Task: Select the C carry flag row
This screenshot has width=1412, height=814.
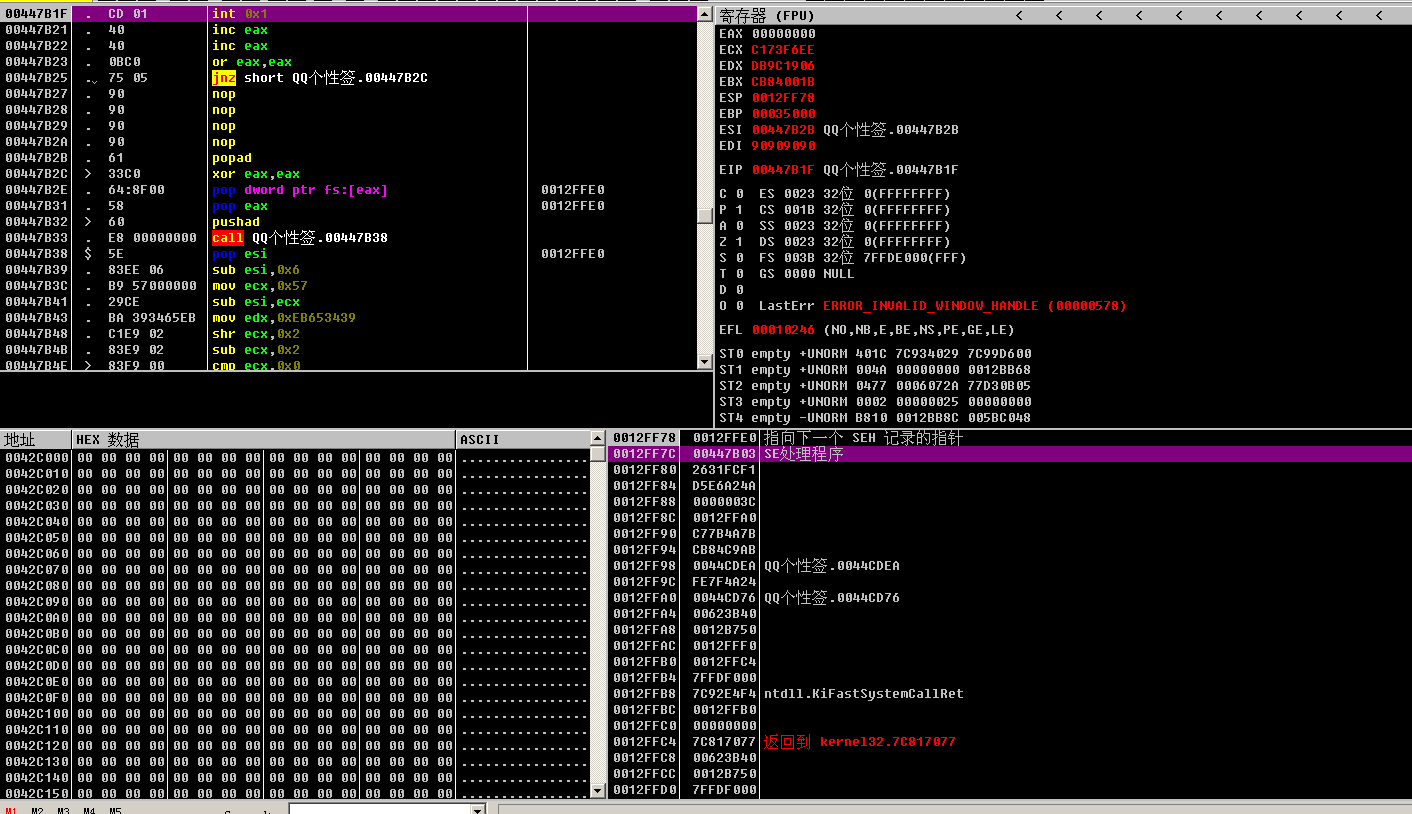Action: pos(835,194)
